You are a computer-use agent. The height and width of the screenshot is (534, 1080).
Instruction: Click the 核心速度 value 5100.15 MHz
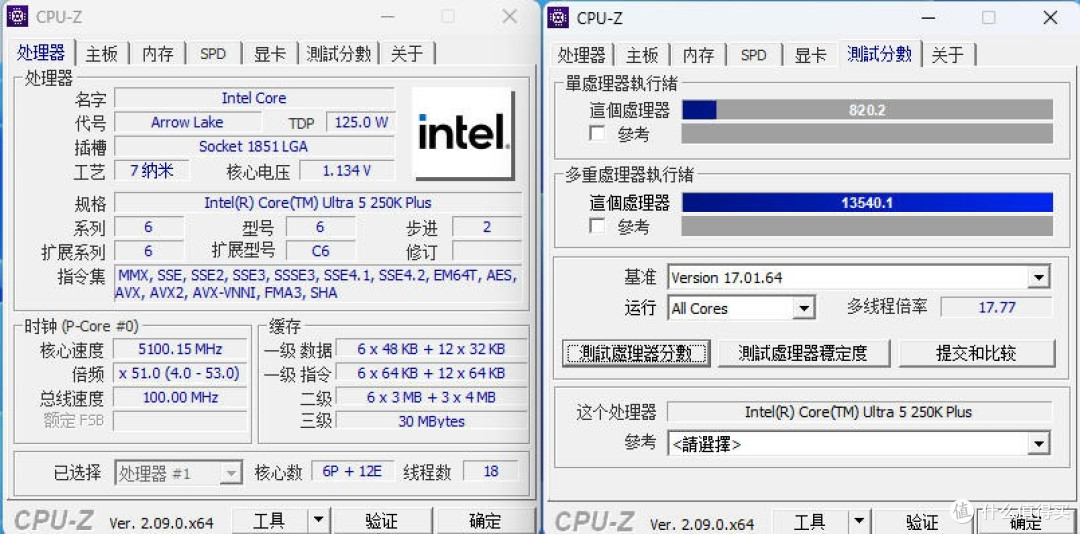[180, 349]
